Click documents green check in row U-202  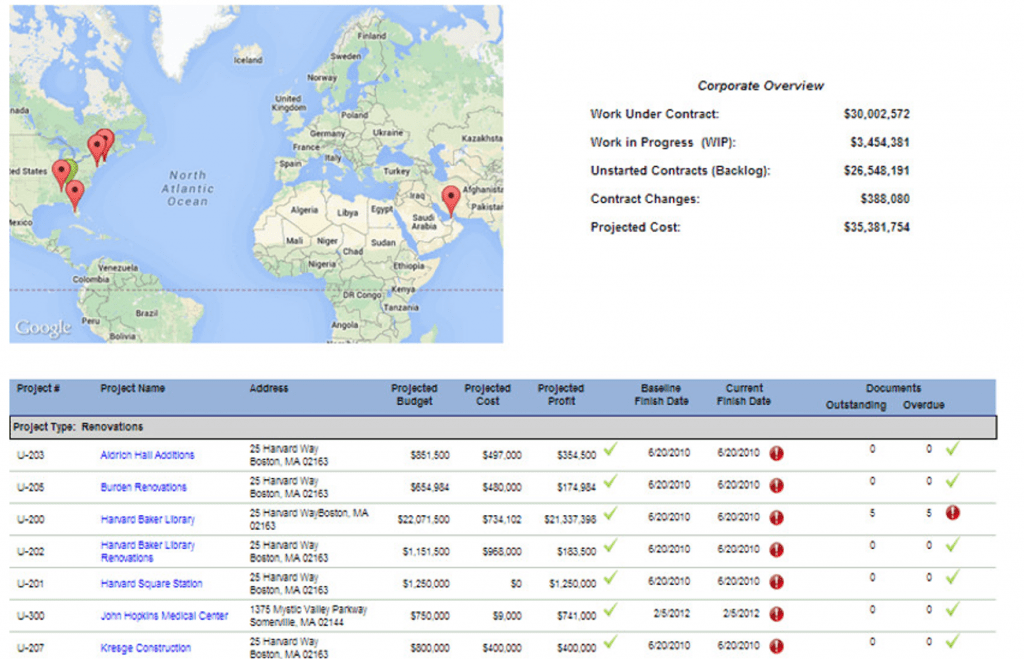click(x=953, y=545)
